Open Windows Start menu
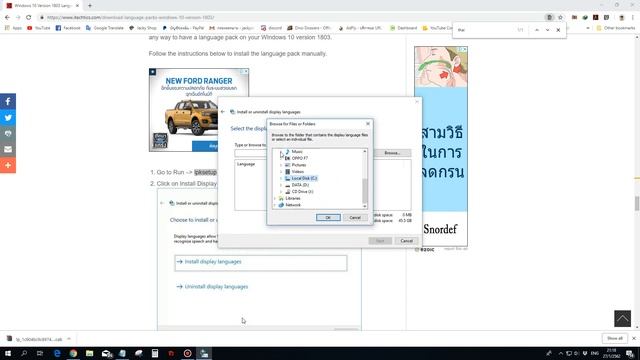The width and height of the screenshot is (640, 360). click(x=8, y=353)
